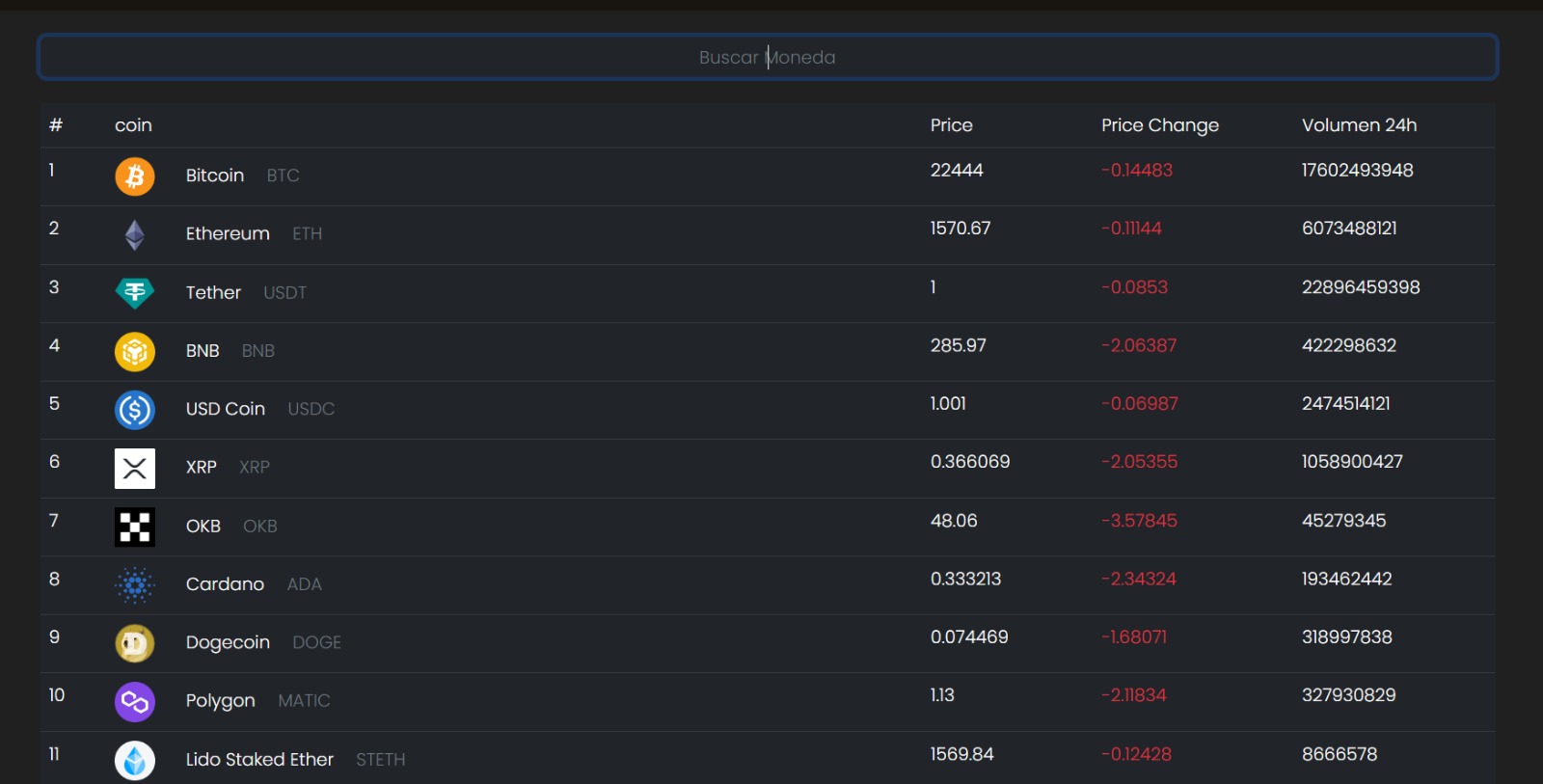Image resolution: width=1543 pixels, height=784 pixels.
Task: Click Bitcoin price 22444
Action: coord(957,171)
